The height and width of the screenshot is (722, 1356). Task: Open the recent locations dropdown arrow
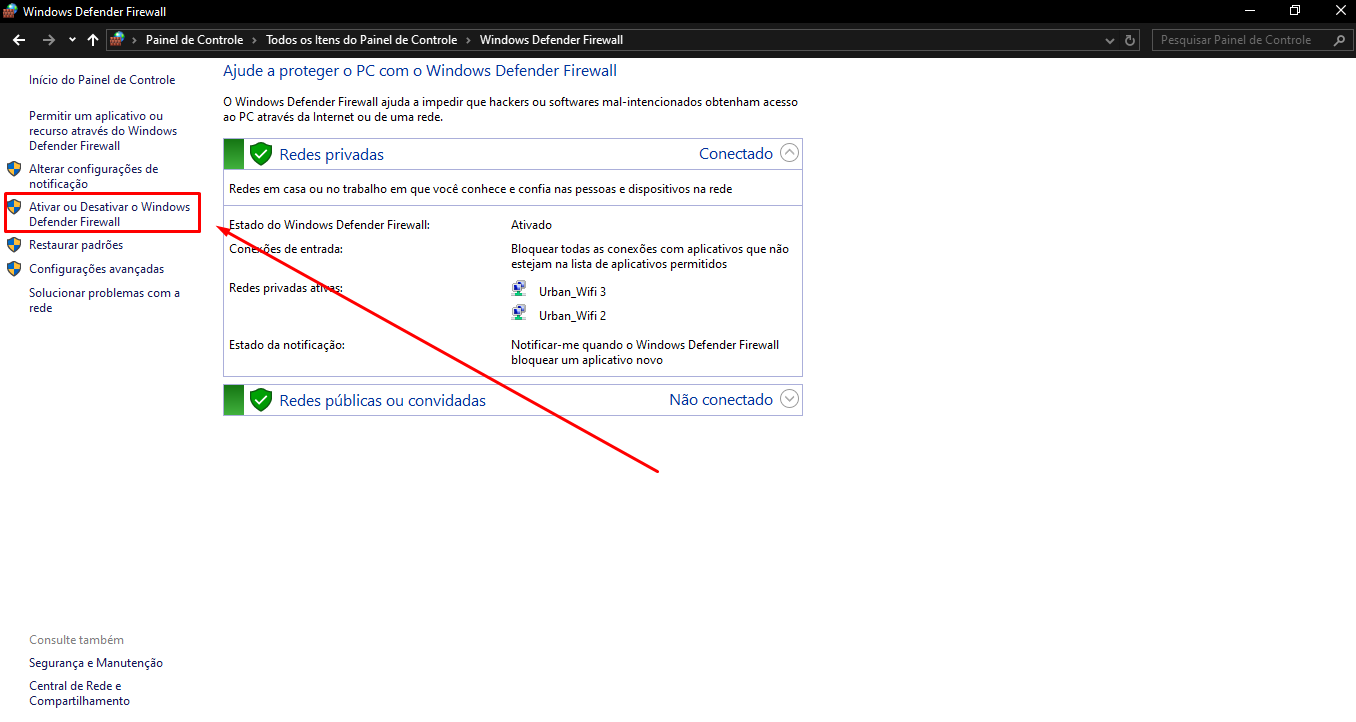click(72, 40)
